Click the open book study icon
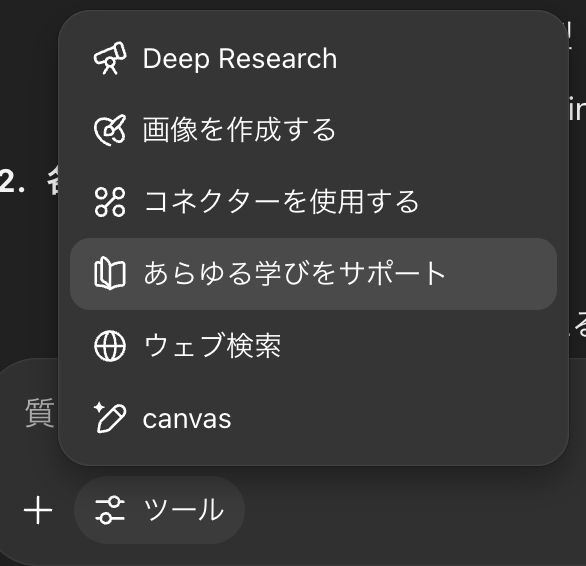The width and height of the screenshot is (586, 566). [110, 274]
